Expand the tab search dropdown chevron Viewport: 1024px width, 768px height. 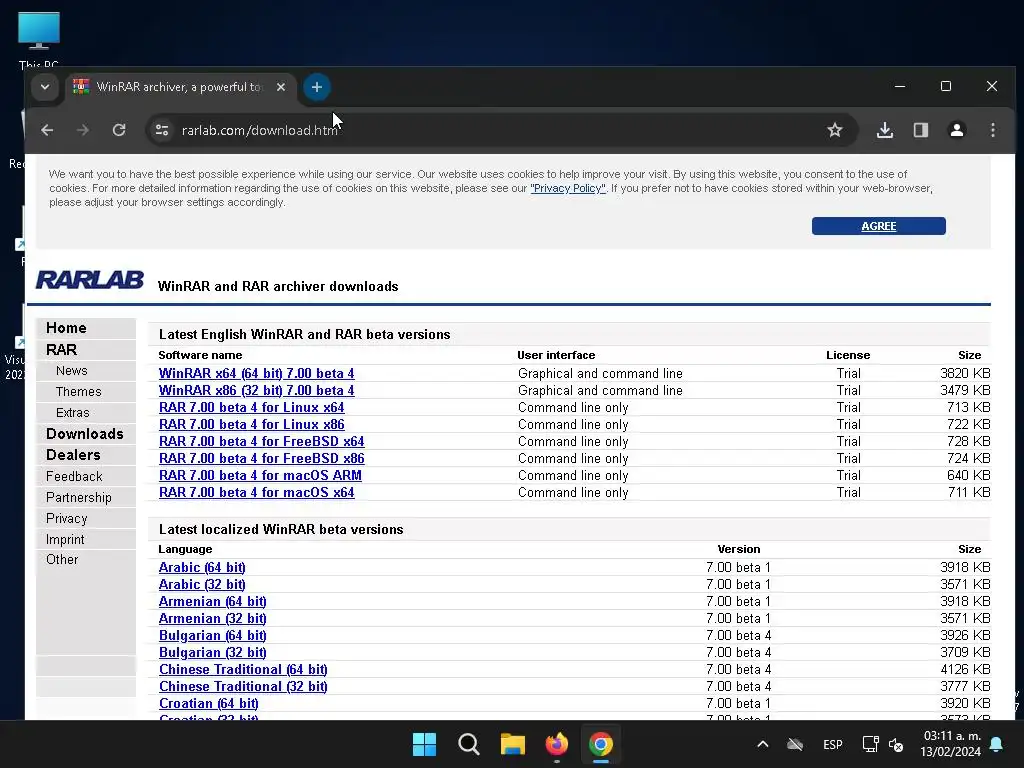(x=44, y=87)
